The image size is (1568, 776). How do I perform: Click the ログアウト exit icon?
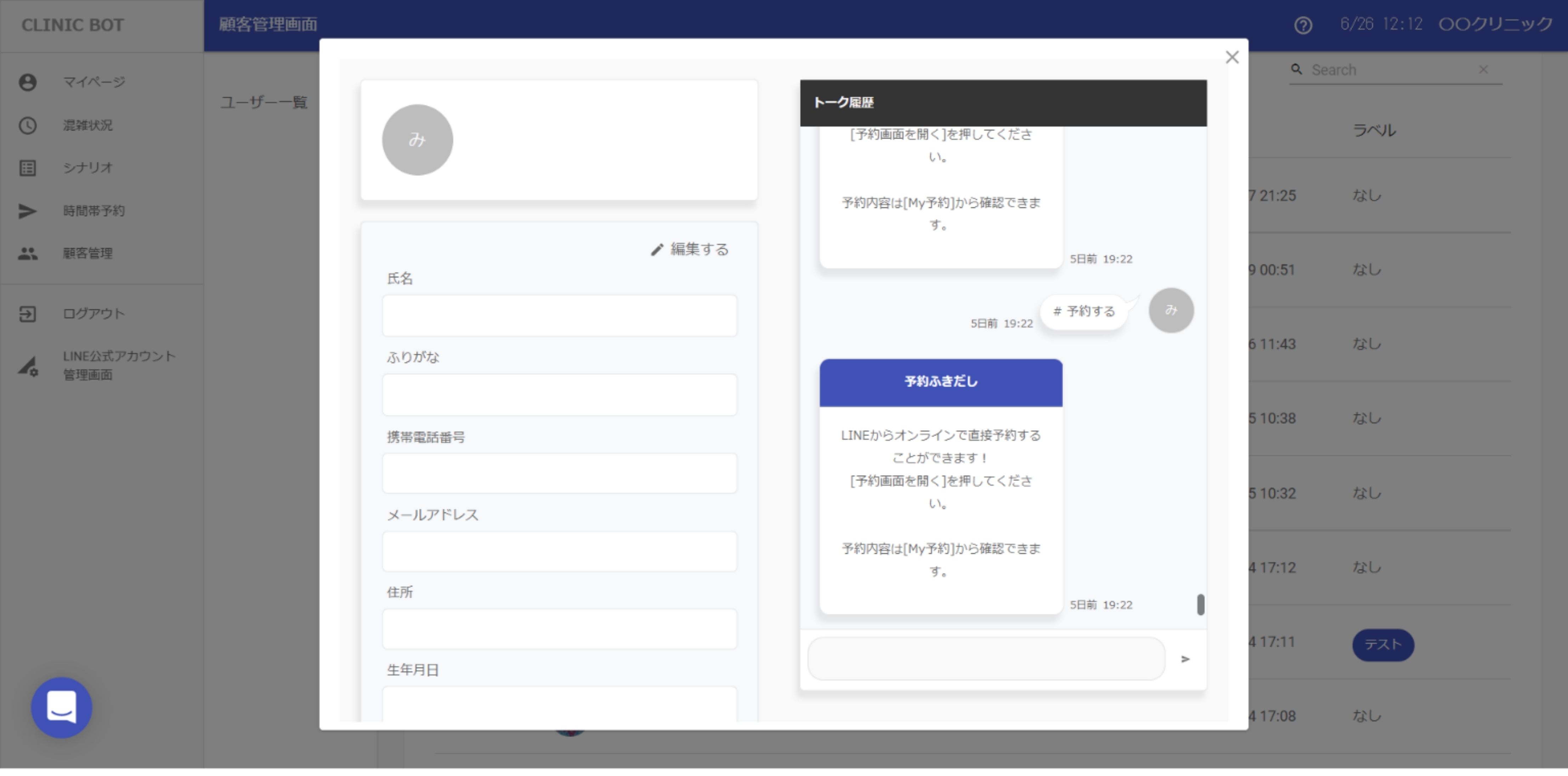tap(27, 314)
